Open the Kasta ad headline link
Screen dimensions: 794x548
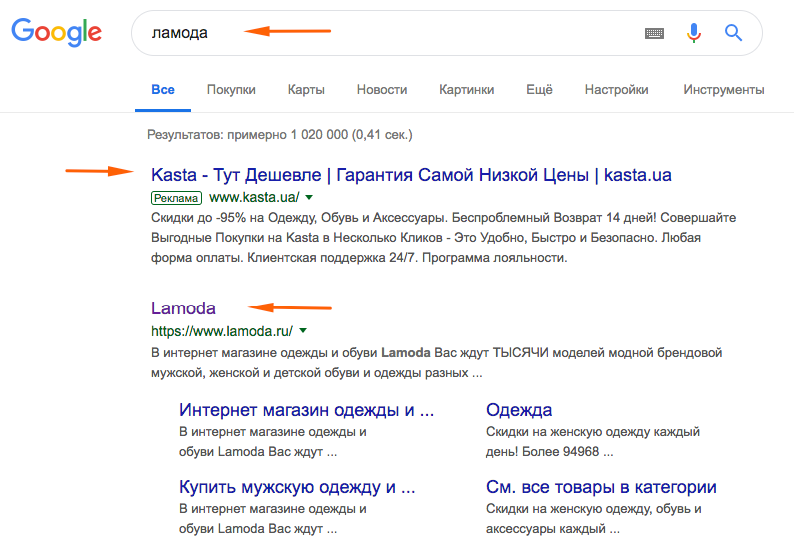point(411,175)
